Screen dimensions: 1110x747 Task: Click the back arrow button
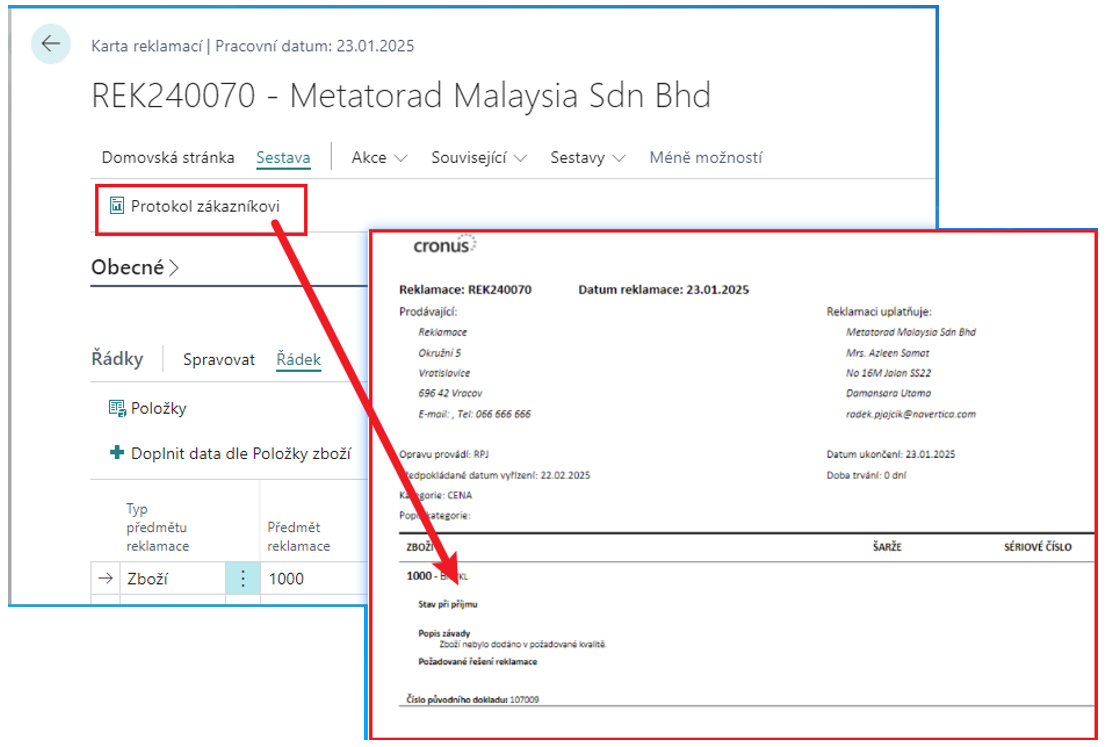[51, 44]
